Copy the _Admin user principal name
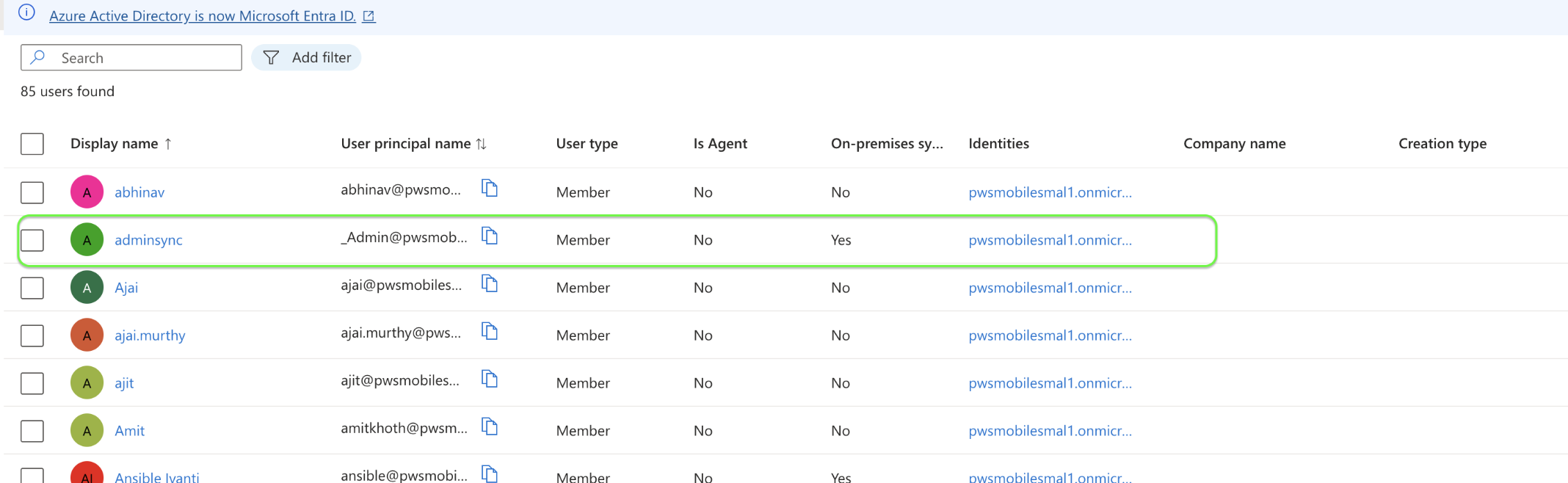 pyautogui.click(x=490, y=236)
